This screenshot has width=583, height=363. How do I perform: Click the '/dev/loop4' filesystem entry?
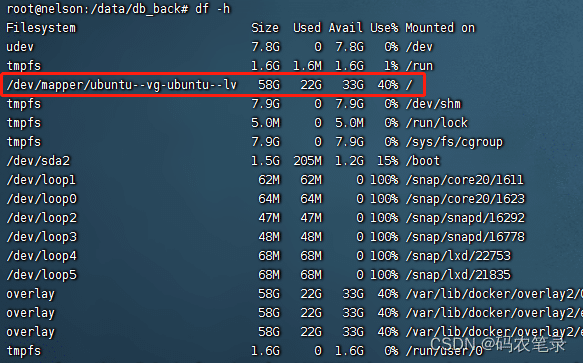pos(41,256)
